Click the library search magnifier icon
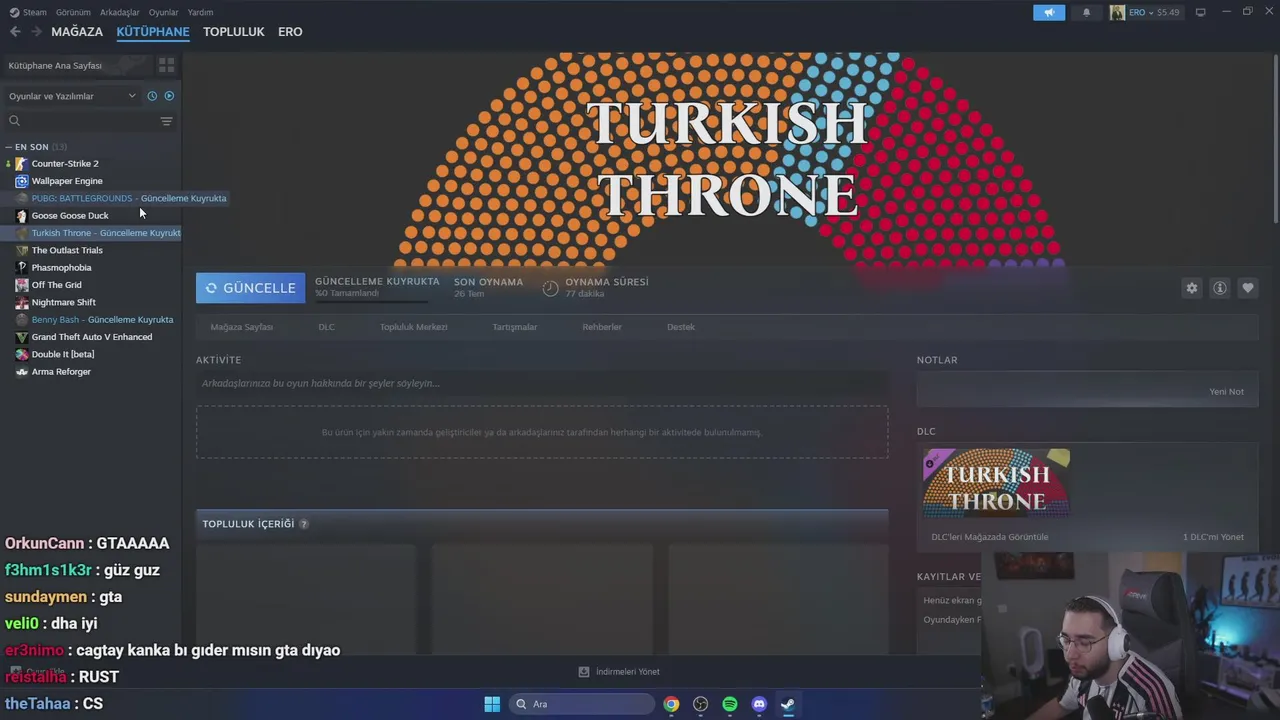This screenshot has height=720, width=1280. tap(14, 121)
